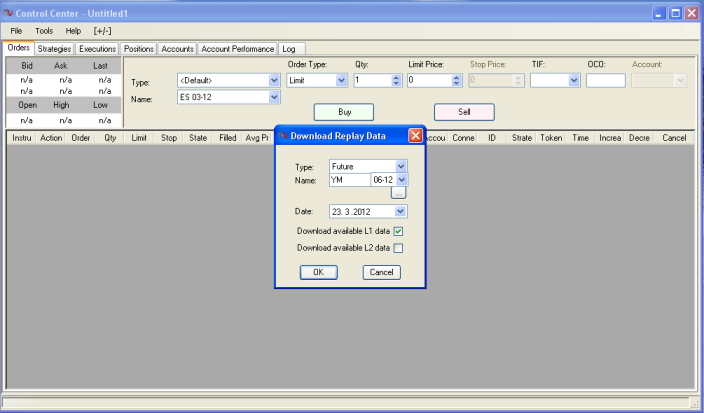Screen dimensions: 704x413
Task: Uncheck Download available L1 data
Action: click(x=398, y=231)
